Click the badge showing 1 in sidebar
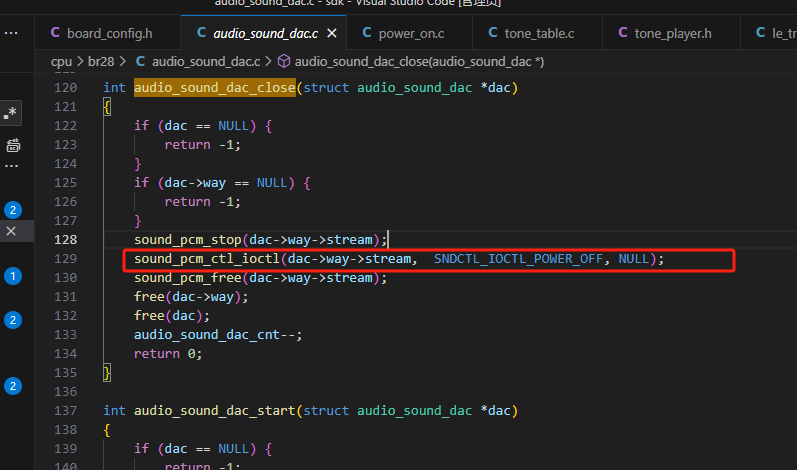 pyautogui.click(x=13, y=276)
